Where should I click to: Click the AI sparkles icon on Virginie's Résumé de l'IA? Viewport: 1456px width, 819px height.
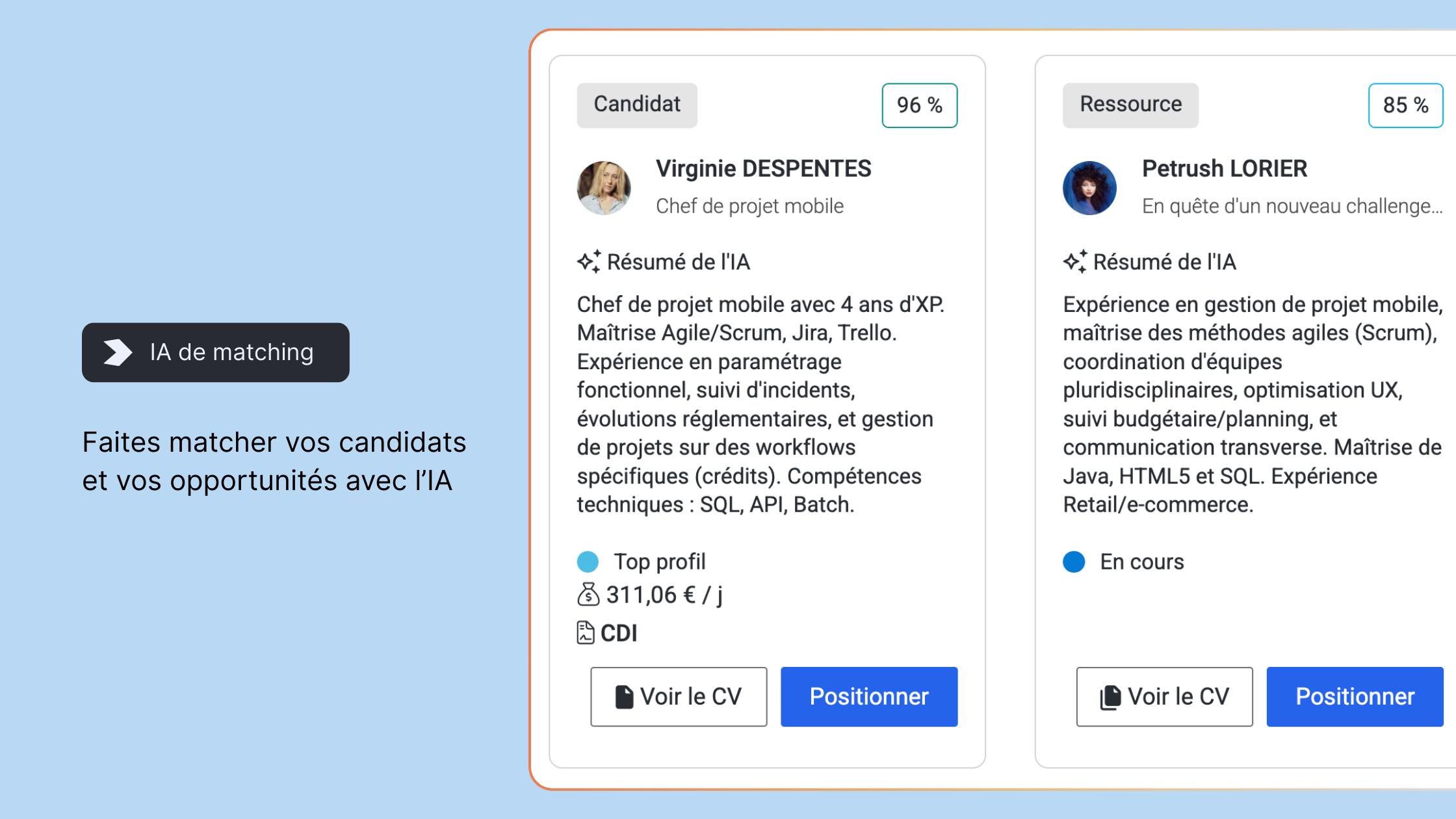[x=589, y=262]
